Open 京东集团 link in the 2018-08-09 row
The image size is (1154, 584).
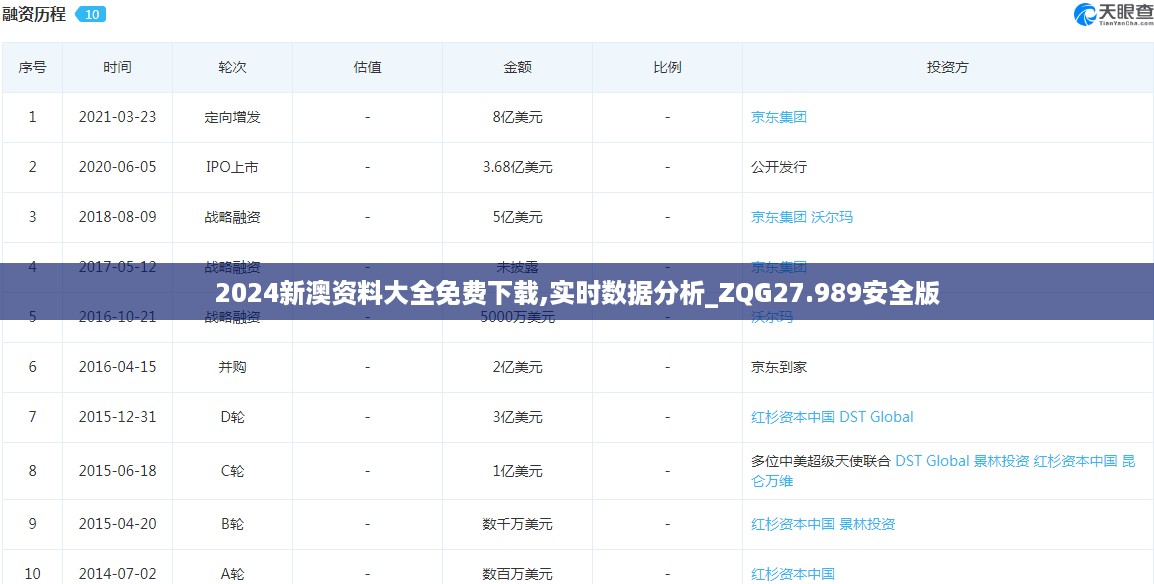[778, 217]
